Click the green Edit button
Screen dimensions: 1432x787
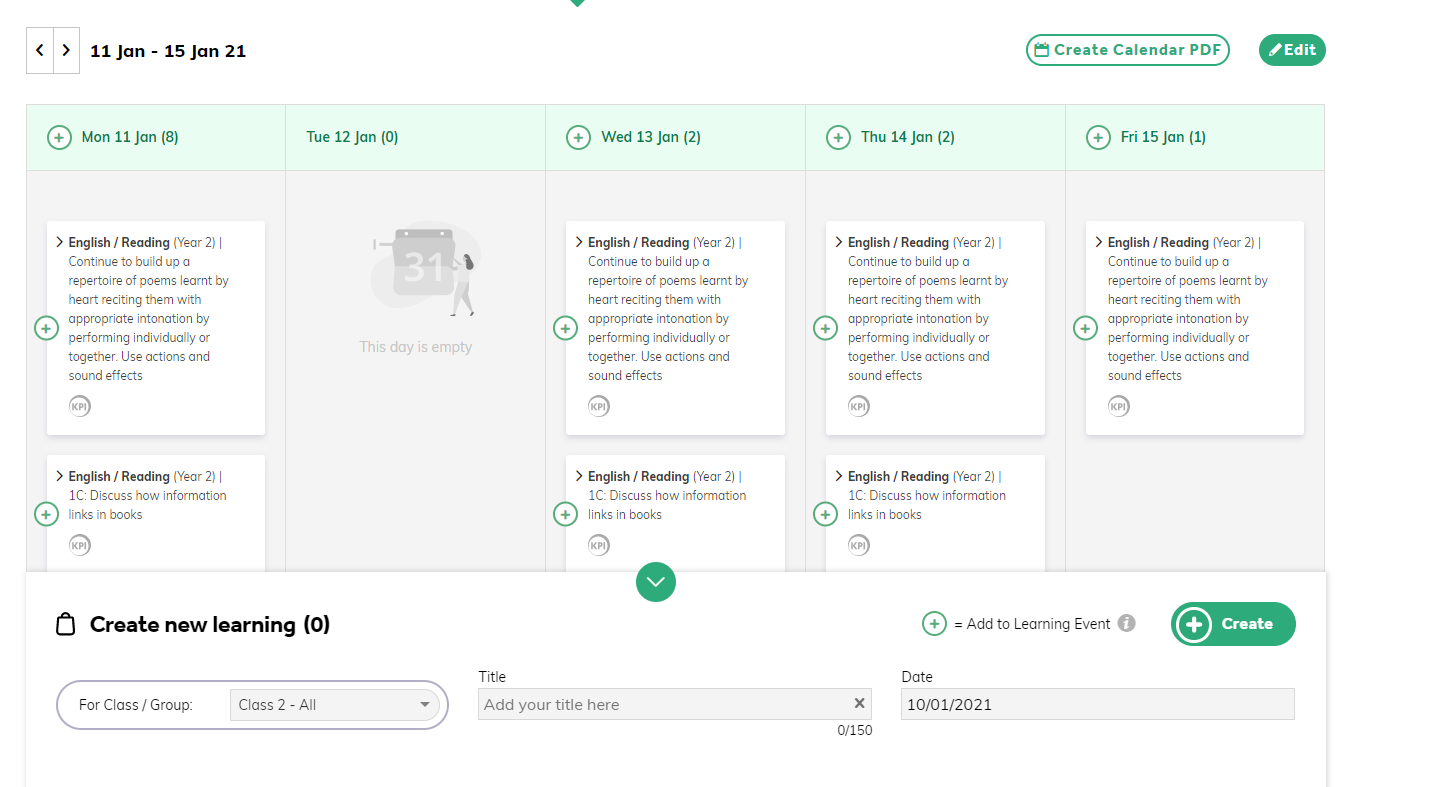pyautogui.click(x=1292, y=50)
